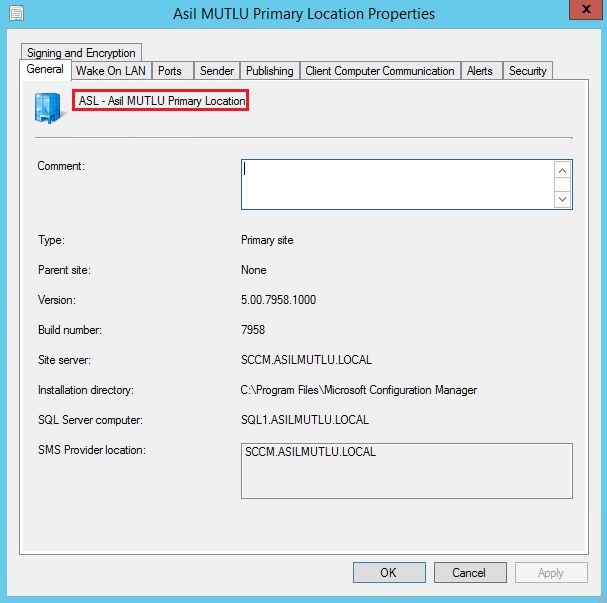Image resolution: width=607 pixels, height=603 pixels.
Task: Click the version value 5.00.7958.1000
Action: 278,300
